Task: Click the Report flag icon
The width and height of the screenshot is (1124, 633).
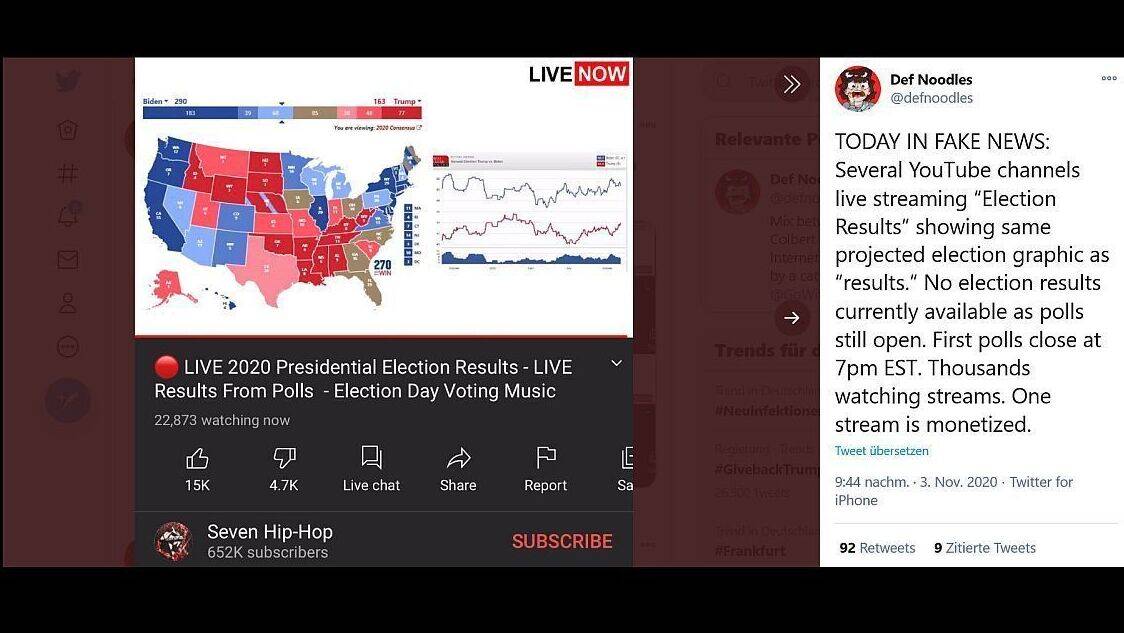Action: 546,457
